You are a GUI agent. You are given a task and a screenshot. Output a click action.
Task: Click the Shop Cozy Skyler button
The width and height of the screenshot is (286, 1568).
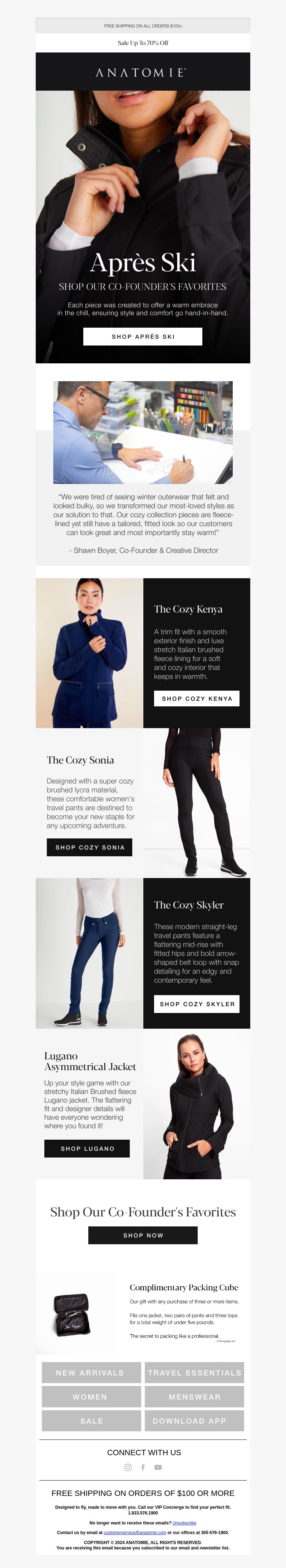pyautogui.click(x=197, y=1004)
